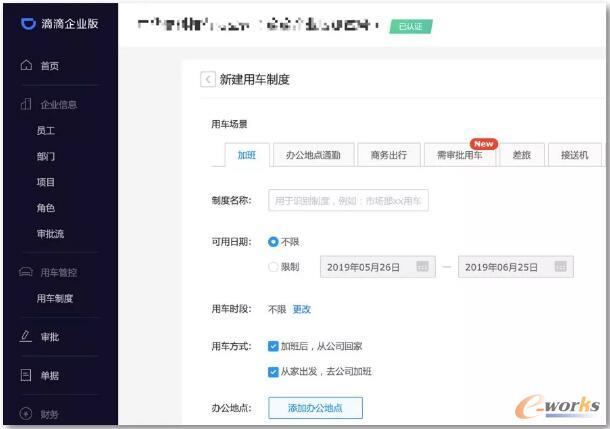
Task: Click the 制度名称 text input field
Action: pyautogui.click(x=348, y=202)
